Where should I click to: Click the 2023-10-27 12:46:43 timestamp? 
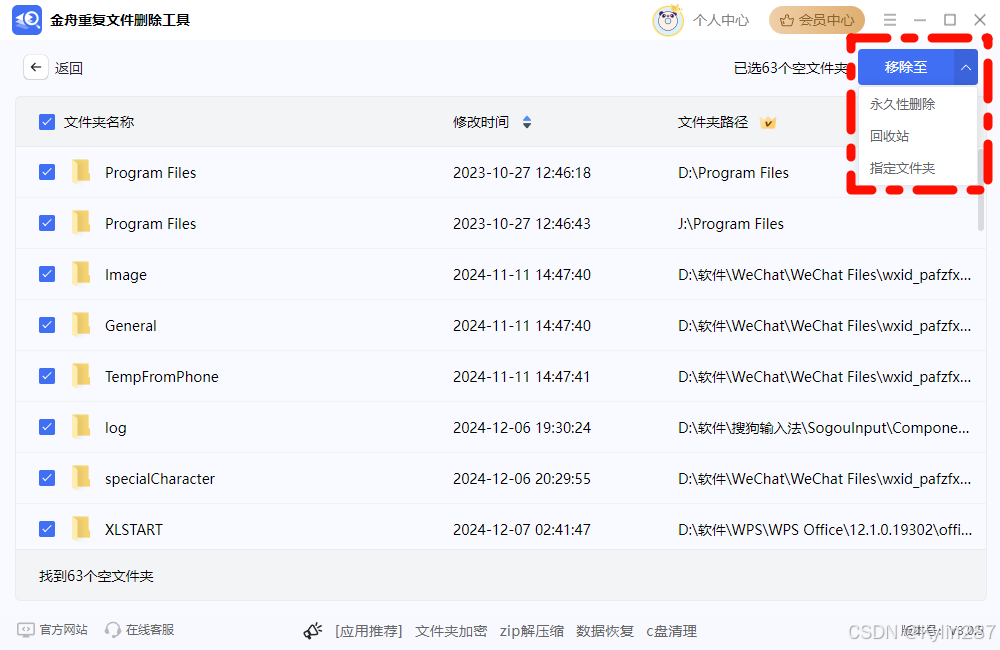522,224
